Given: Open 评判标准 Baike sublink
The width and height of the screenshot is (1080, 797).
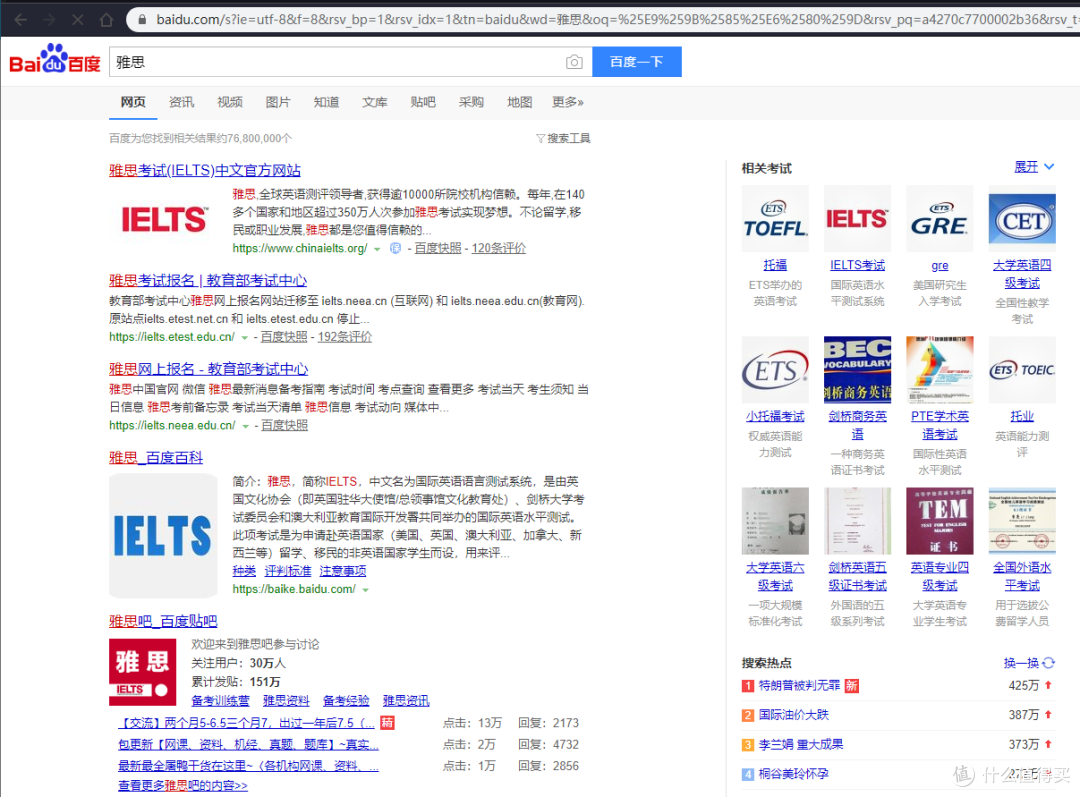Looking at the screenshot, I should click(288, 571).
